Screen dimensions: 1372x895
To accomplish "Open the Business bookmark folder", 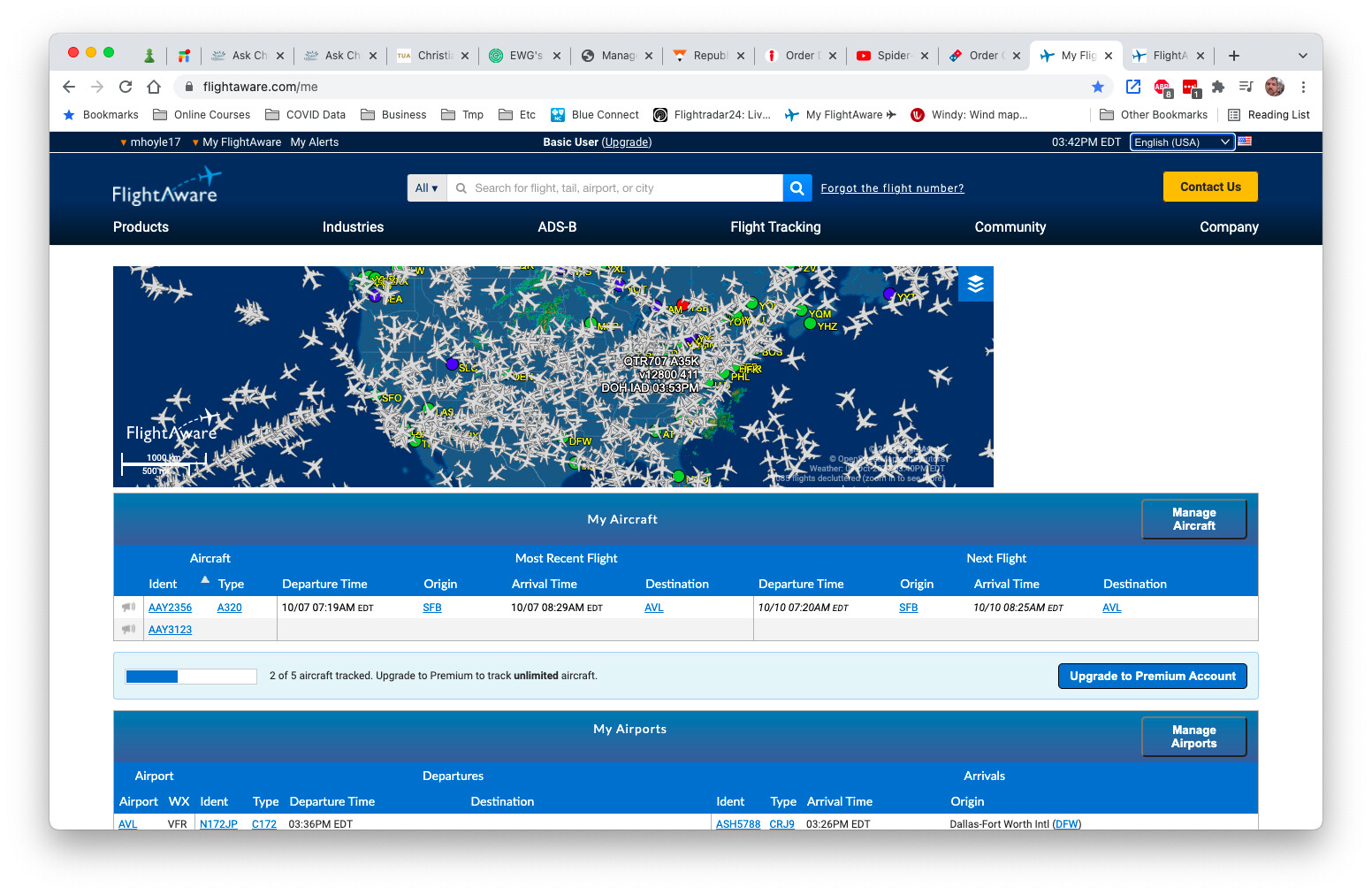I will point(393,115).
